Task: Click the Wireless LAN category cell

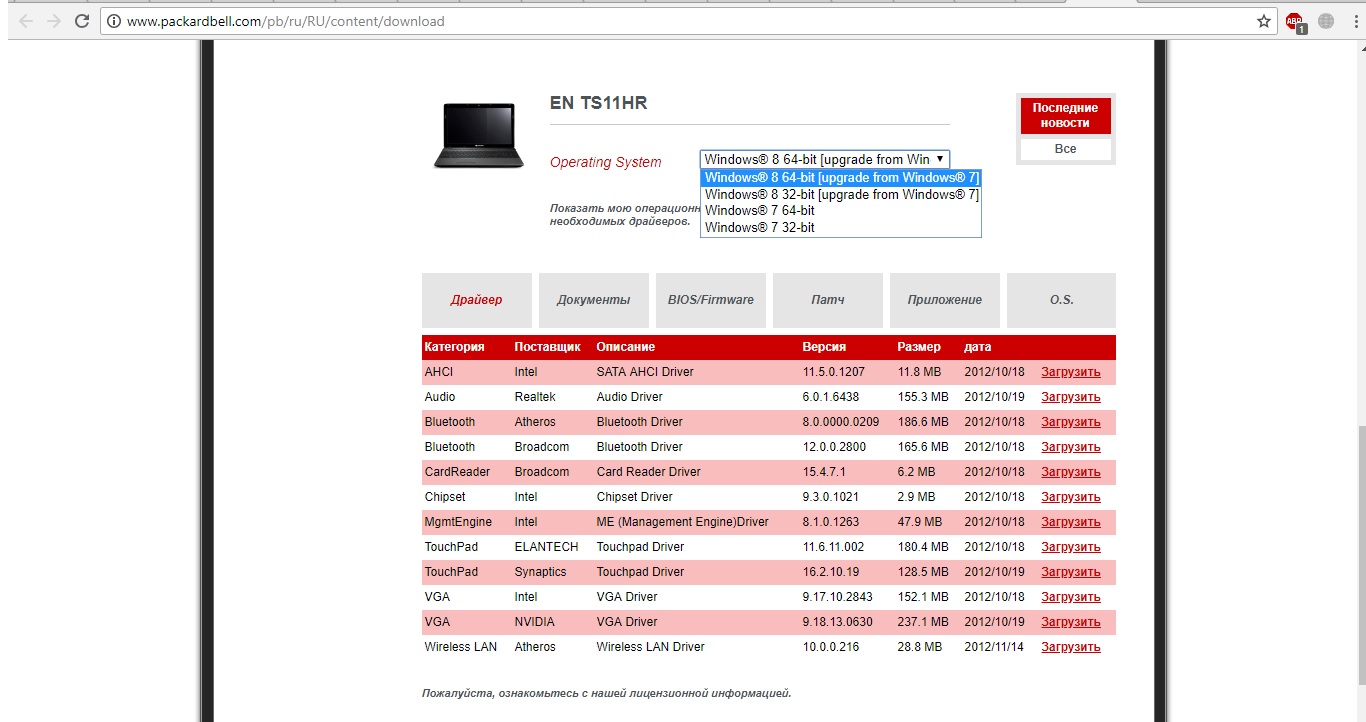Action: pyautogui.click(x=460, y=647)
